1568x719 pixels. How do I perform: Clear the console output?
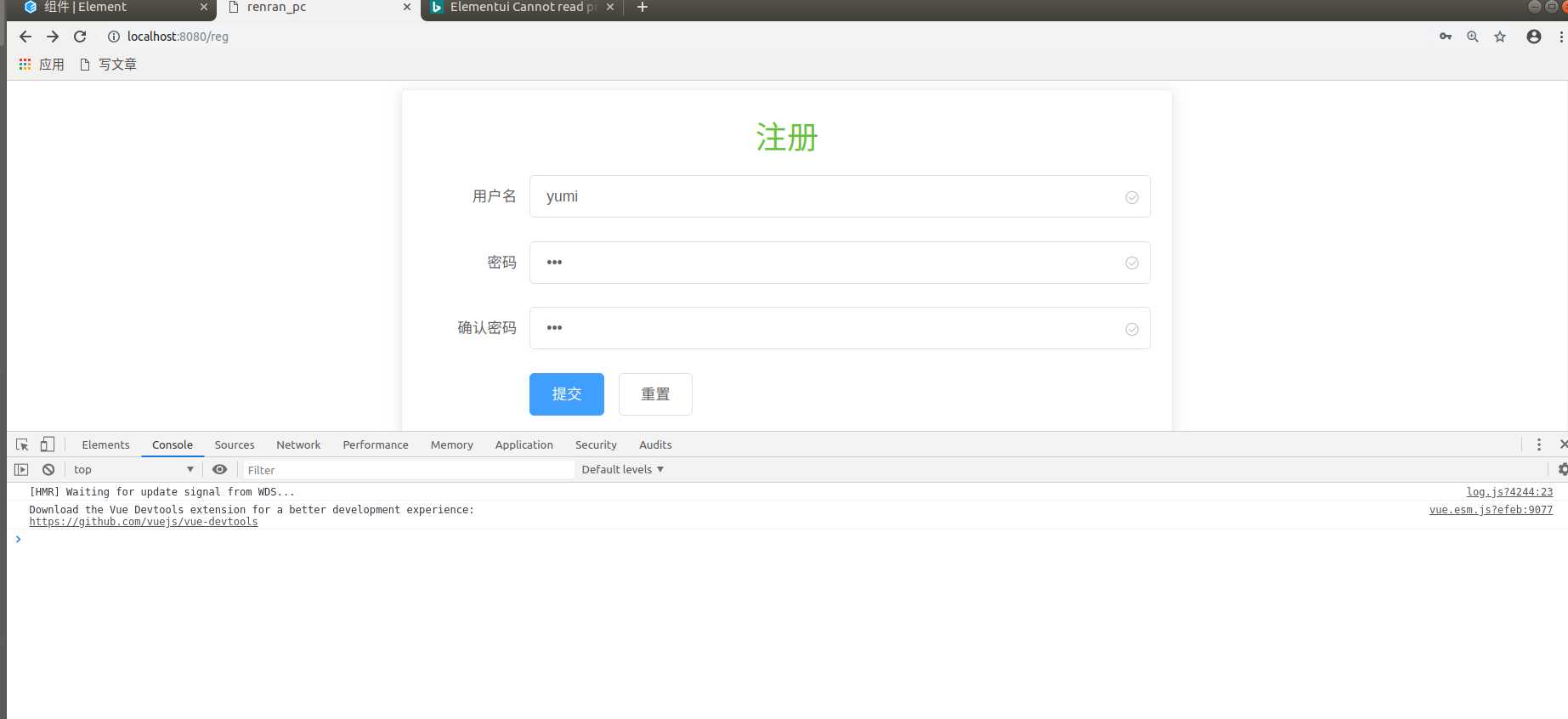[x=48, y=469]
